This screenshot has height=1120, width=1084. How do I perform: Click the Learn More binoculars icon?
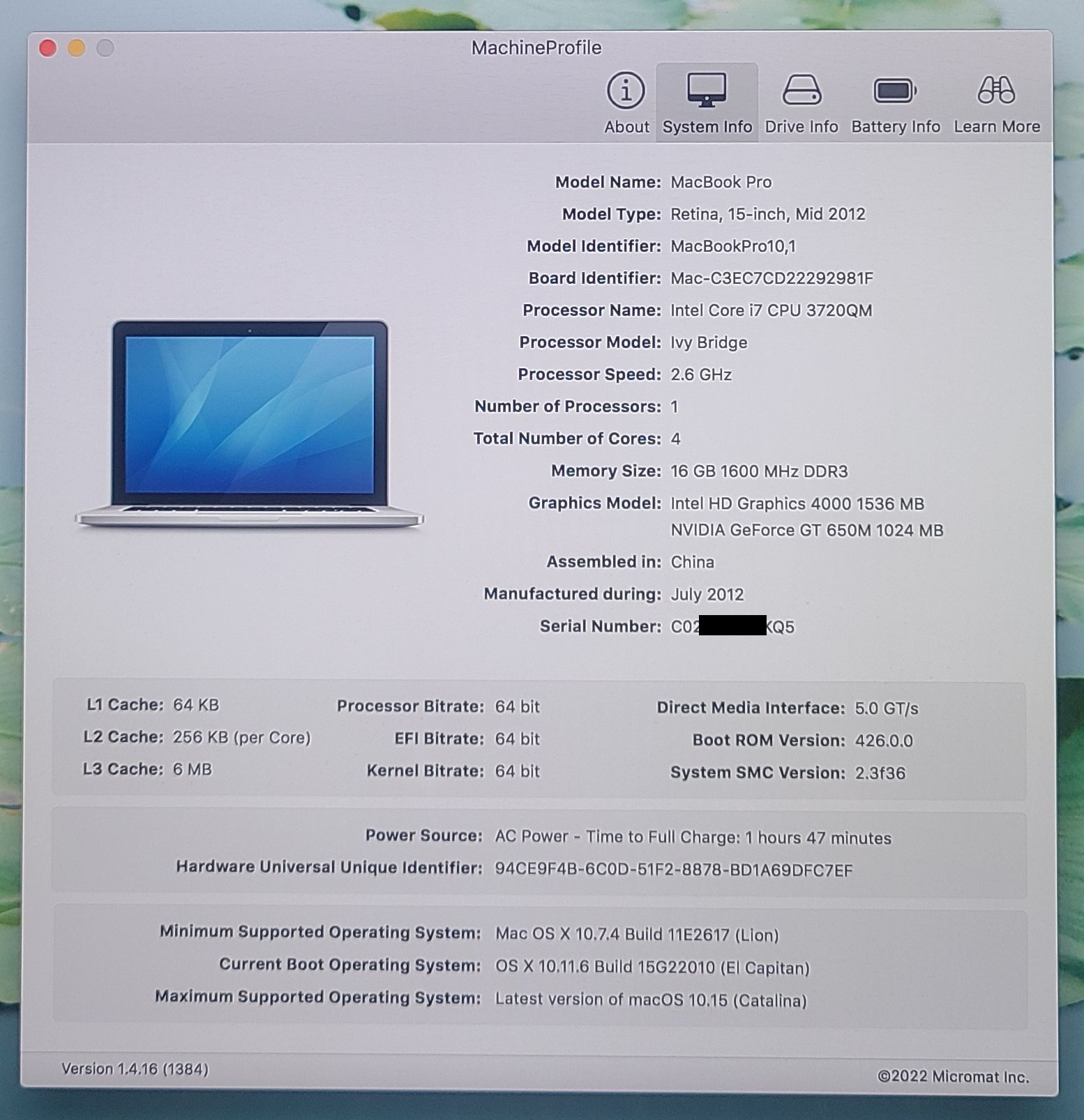996,91
